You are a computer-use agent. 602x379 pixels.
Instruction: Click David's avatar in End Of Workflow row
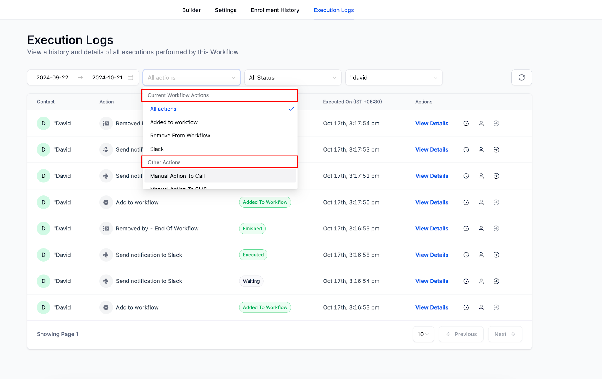pyautogui.click(x=43, y=228)
